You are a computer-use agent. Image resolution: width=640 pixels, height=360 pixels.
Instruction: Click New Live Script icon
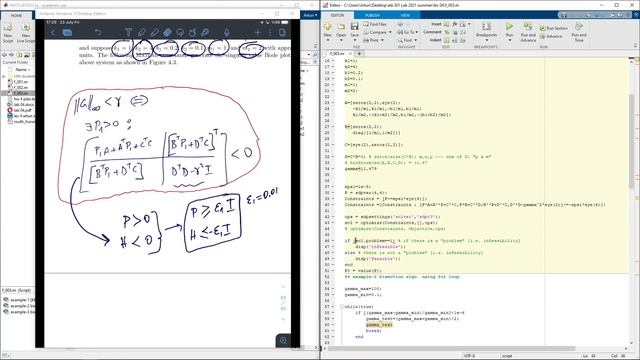pos(26,28)
